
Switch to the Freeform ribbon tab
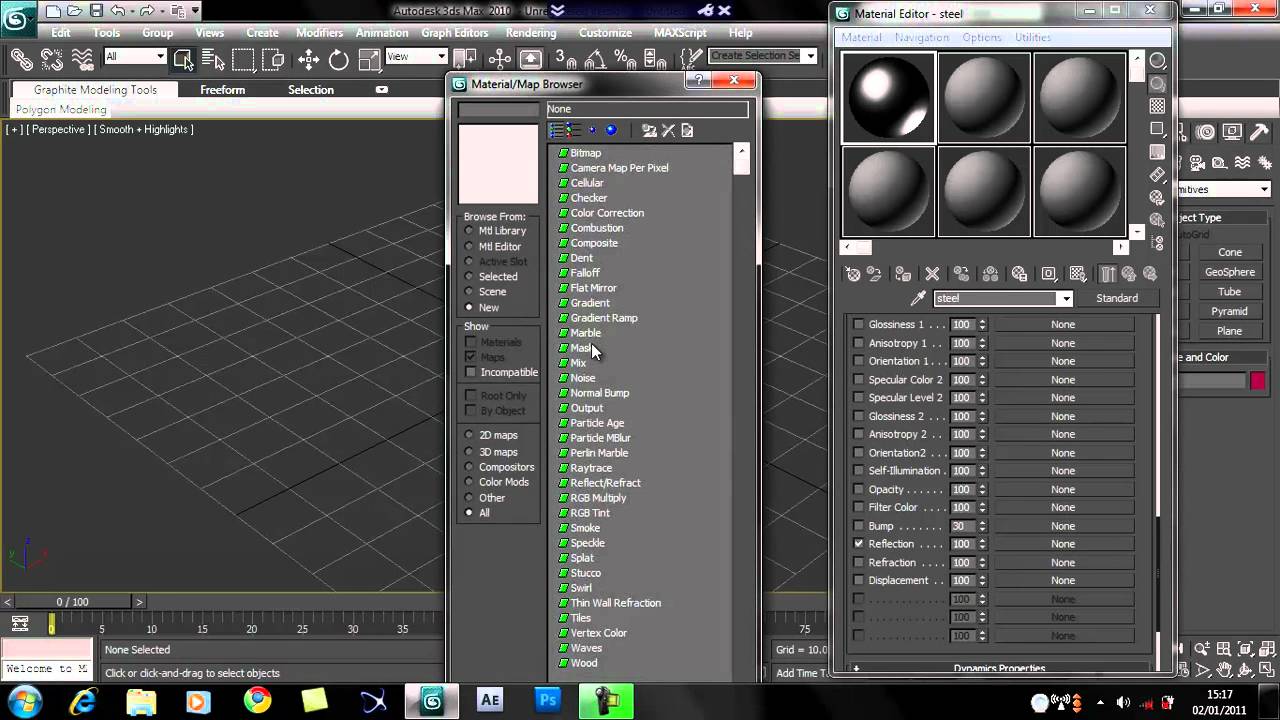pyautogui.click(x=222, y=90)
